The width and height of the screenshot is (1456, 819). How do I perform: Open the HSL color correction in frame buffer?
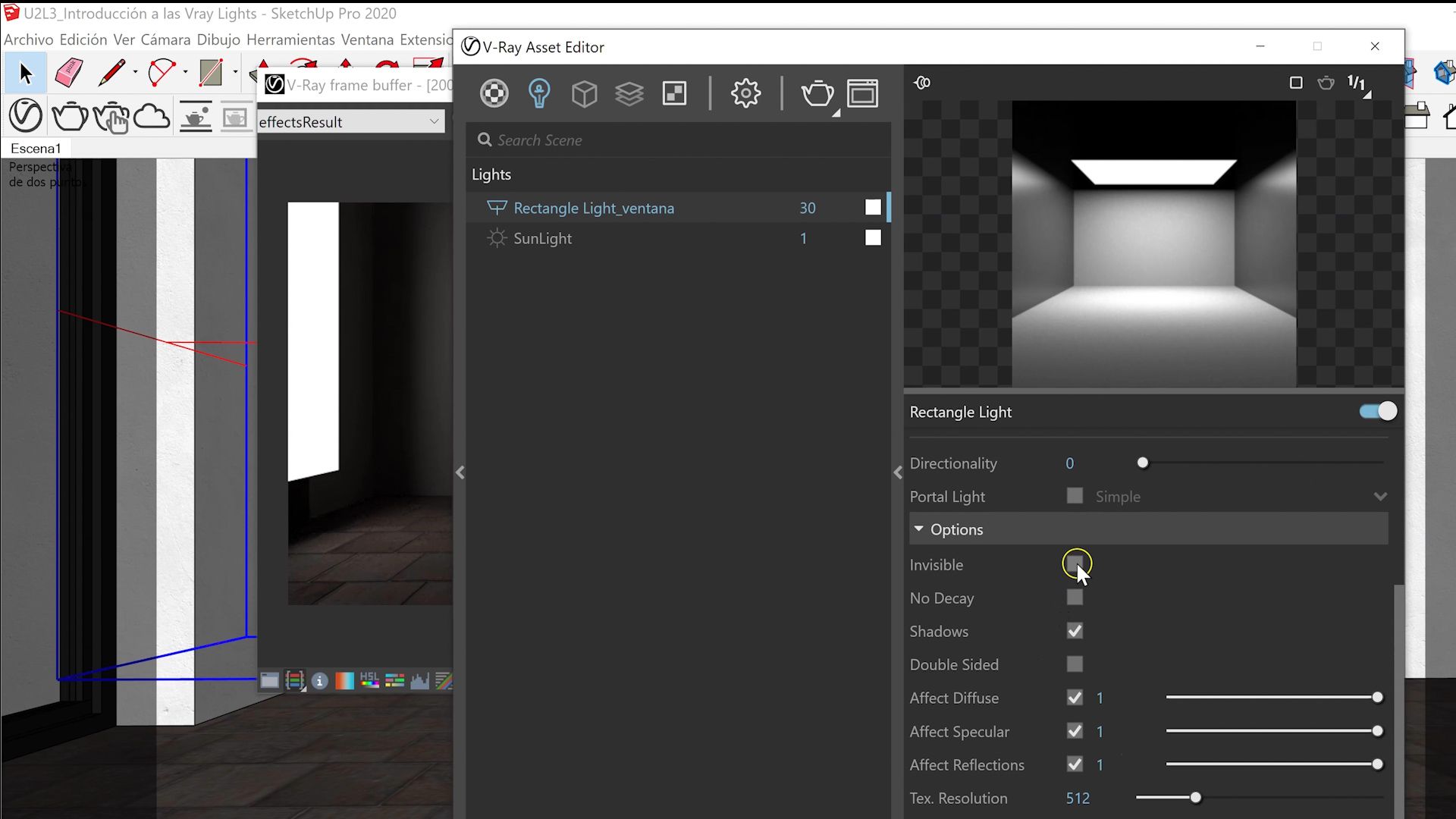pos(370,680)
